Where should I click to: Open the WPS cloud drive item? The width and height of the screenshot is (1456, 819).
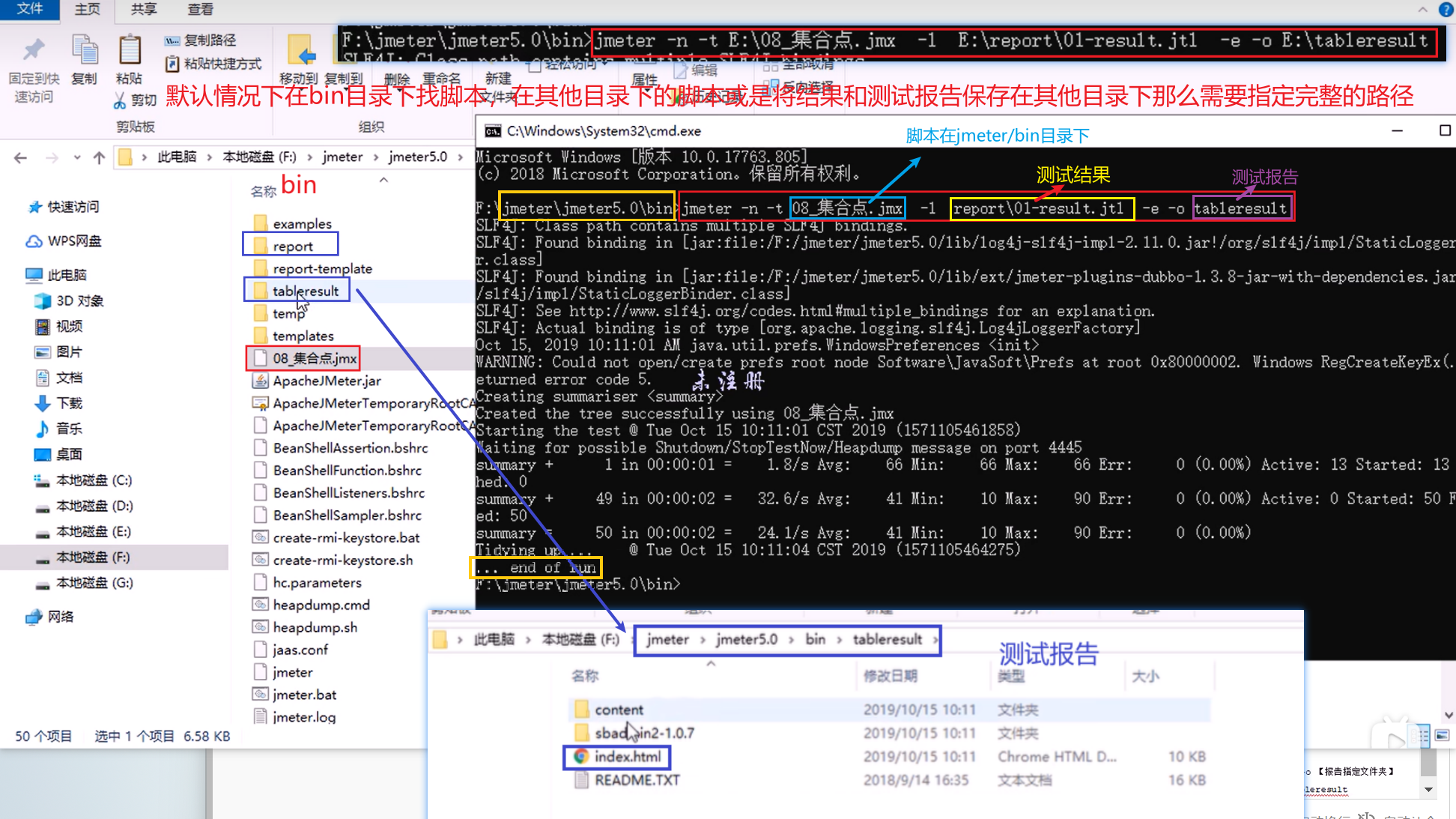click(x=73, y=241)
